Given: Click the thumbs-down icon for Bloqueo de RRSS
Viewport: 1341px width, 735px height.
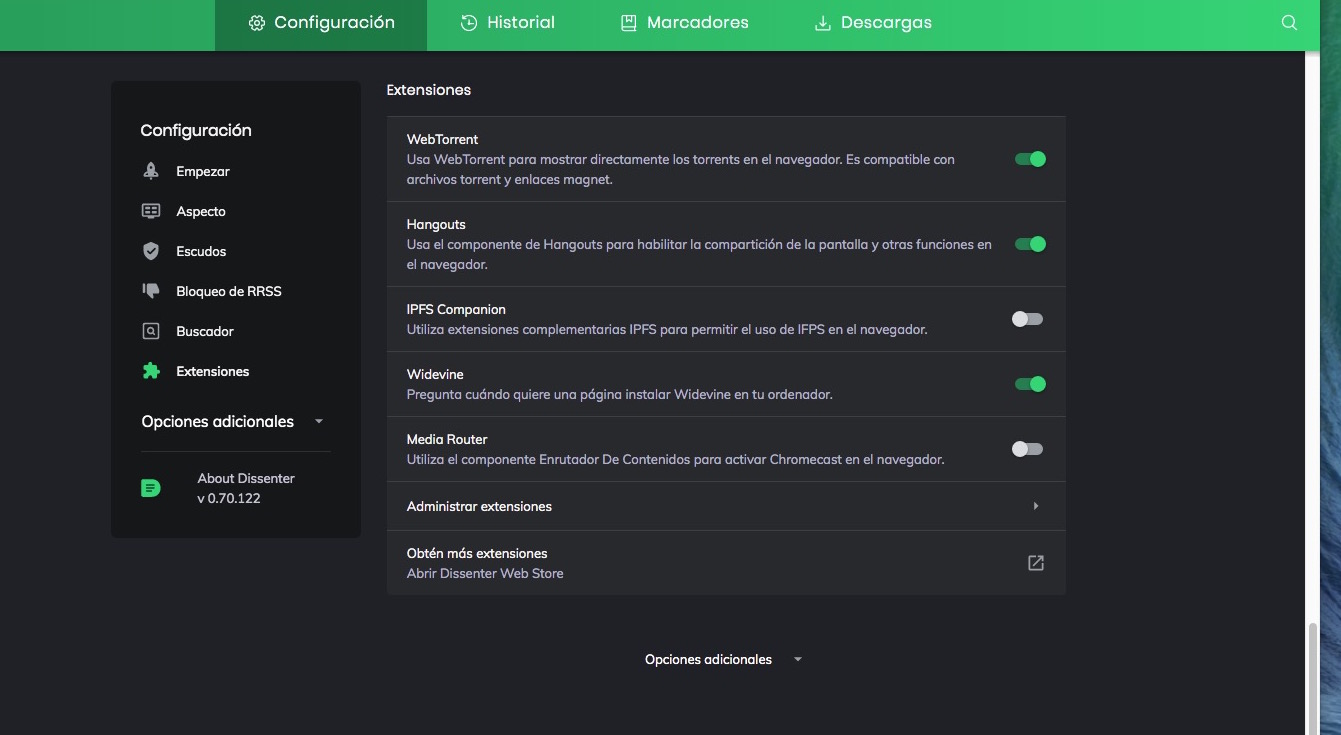Looking at the screenshot, I should pos(151,291).
